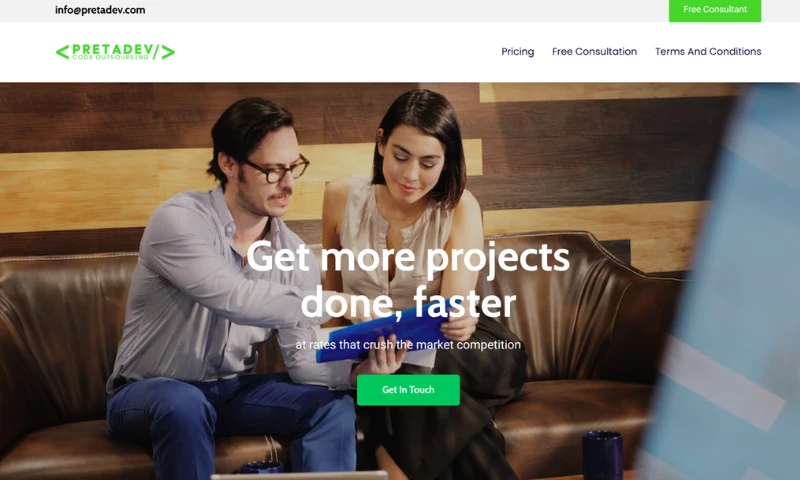Image resolution: width=800 pixels, height=480 pixels.
Task: Click the wooden wall panel behind the couple
Action: [x=587, y=153]
